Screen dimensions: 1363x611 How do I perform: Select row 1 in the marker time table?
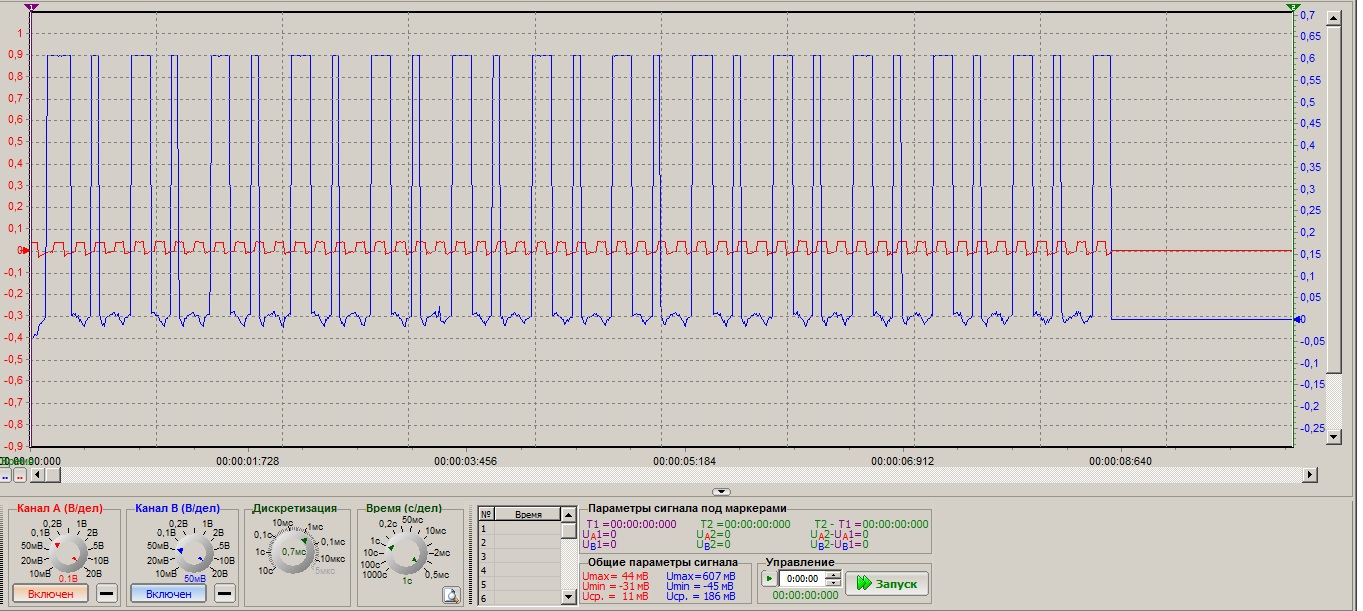[520, 528]
